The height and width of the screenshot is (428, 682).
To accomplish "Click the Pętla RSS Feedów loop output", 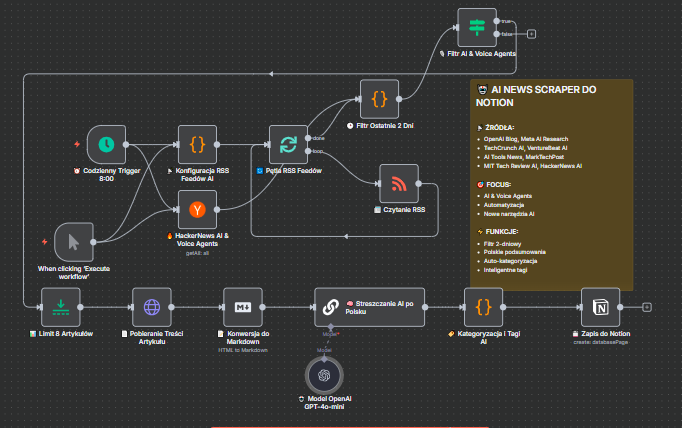I will pos(308,151).
